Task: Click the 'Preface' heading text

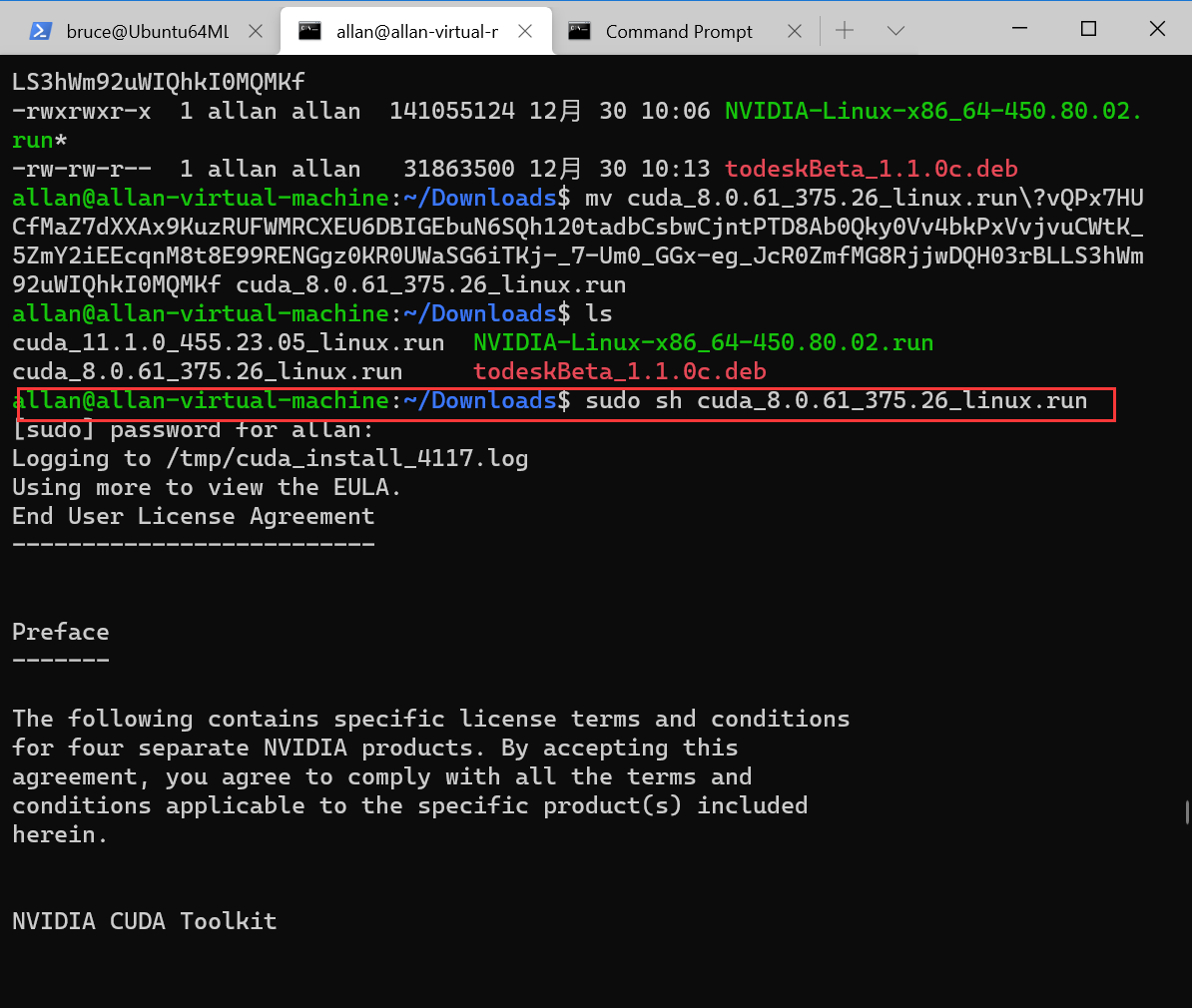Action: coord(61,632)
